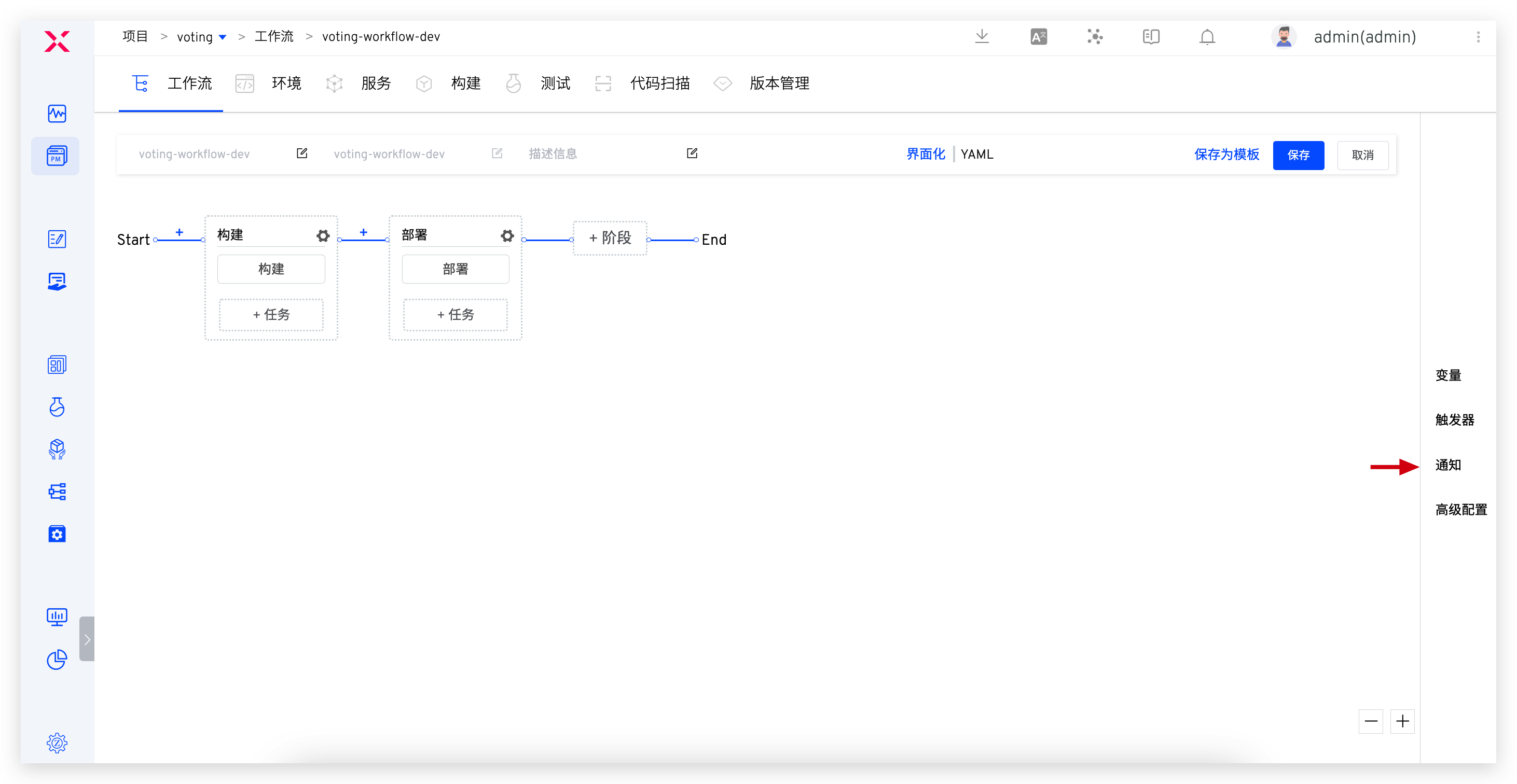The image size is (1517, 784).
Task: Expand the voting project dropdown
Action: 223,37
